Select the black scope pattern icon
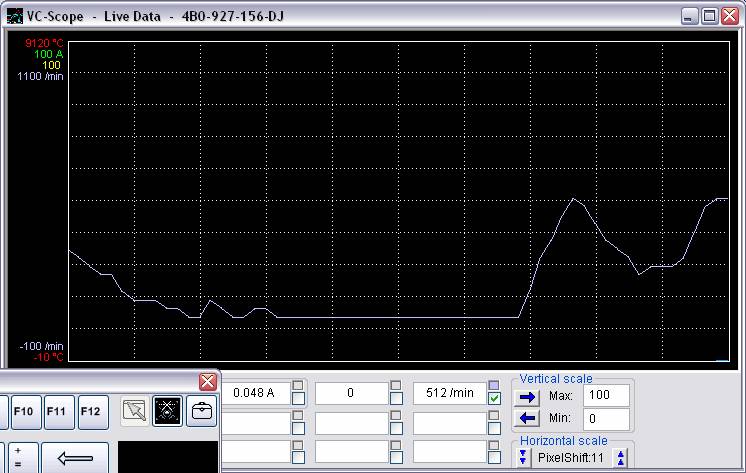The height and width of the screenshot is (473, 746). click(168, 410)
